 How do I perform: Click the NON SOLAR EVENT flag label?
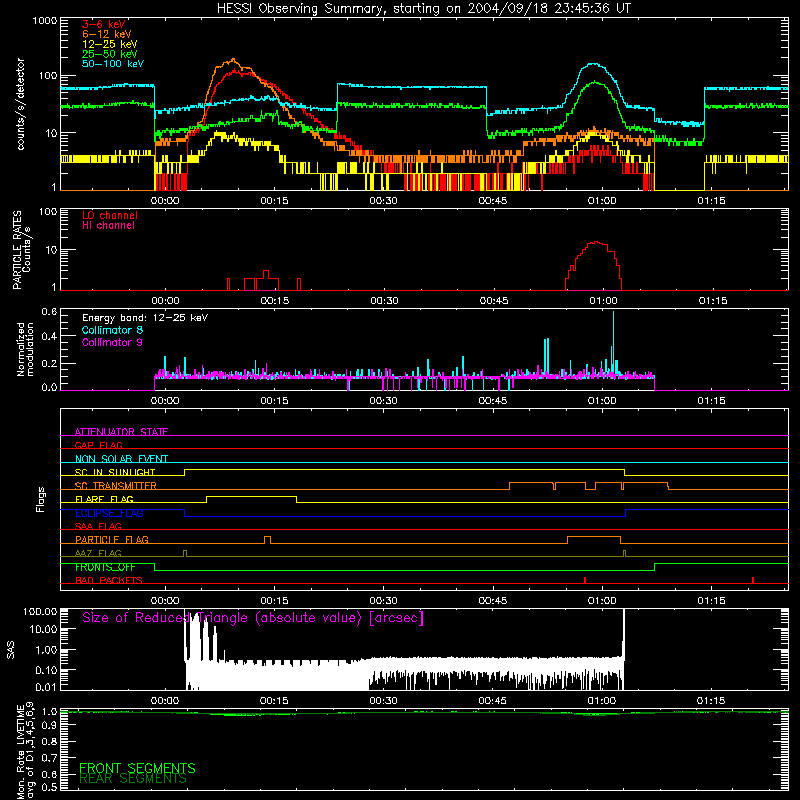[x=121, y=459]
